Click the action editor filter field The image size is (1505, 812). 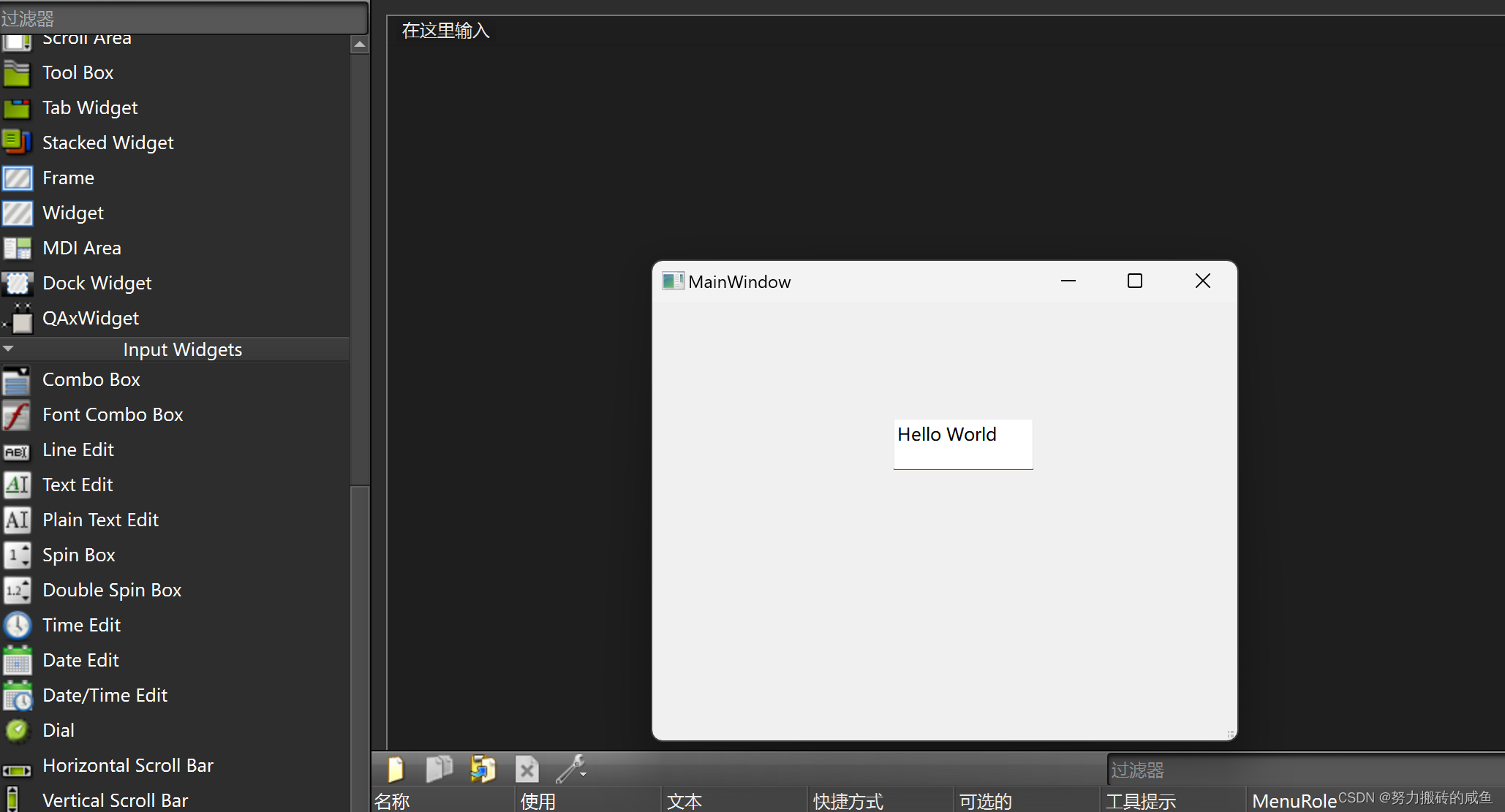click(x=1306, y=770)
